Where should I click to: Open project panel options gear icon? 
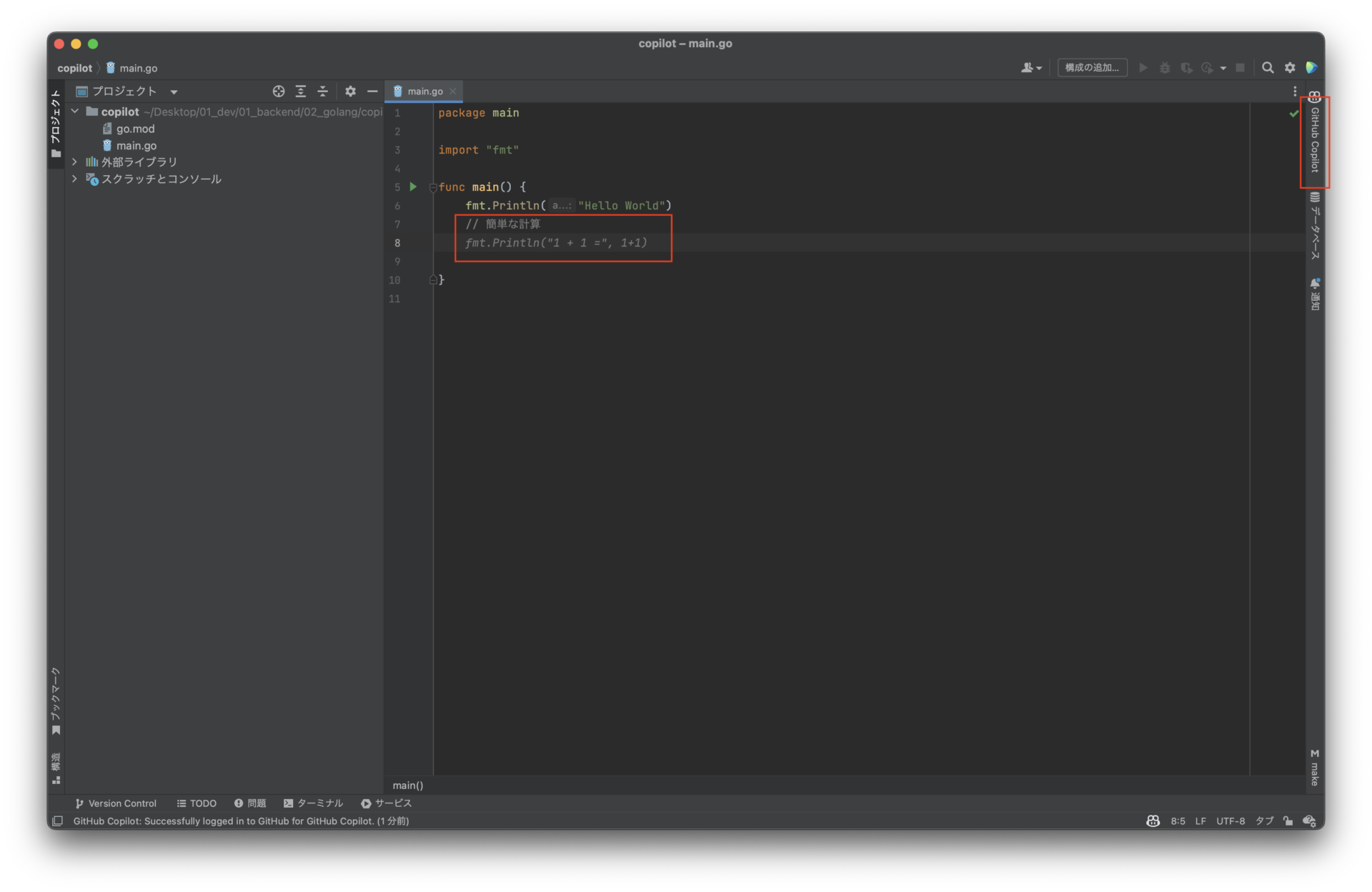[351, 91]
